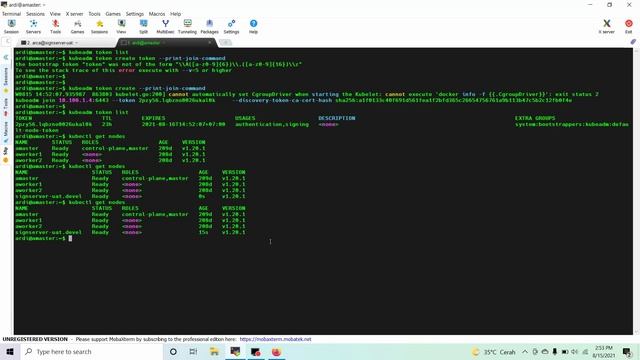Open the Tools side panel tab
The width and height of the screenshot is (640, 360).
(6, 107)
